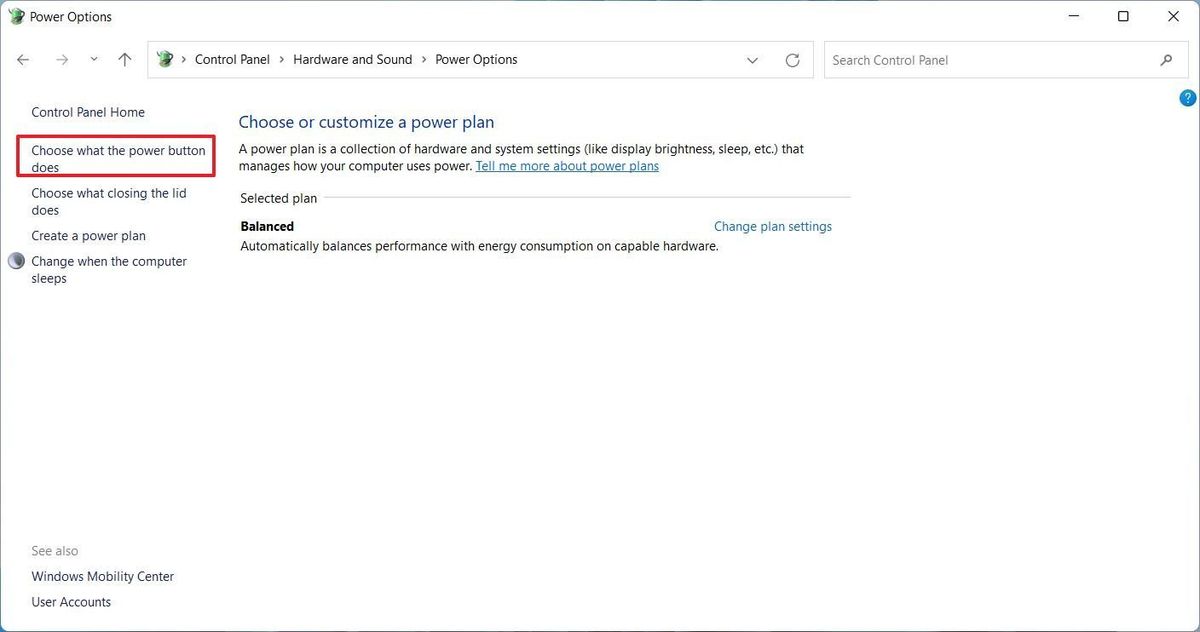Expand the breadcrumb chevron after Power Options

tap(753, 60)
